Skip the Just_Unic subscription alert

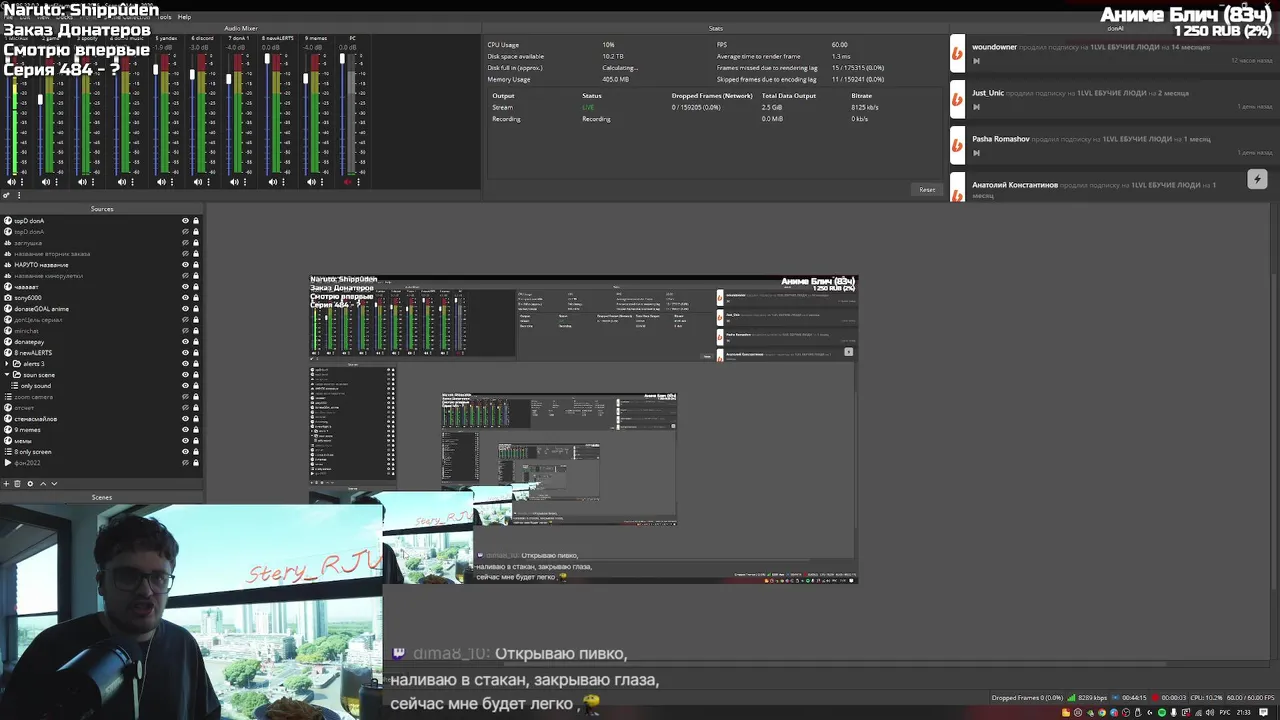point(977,106)
